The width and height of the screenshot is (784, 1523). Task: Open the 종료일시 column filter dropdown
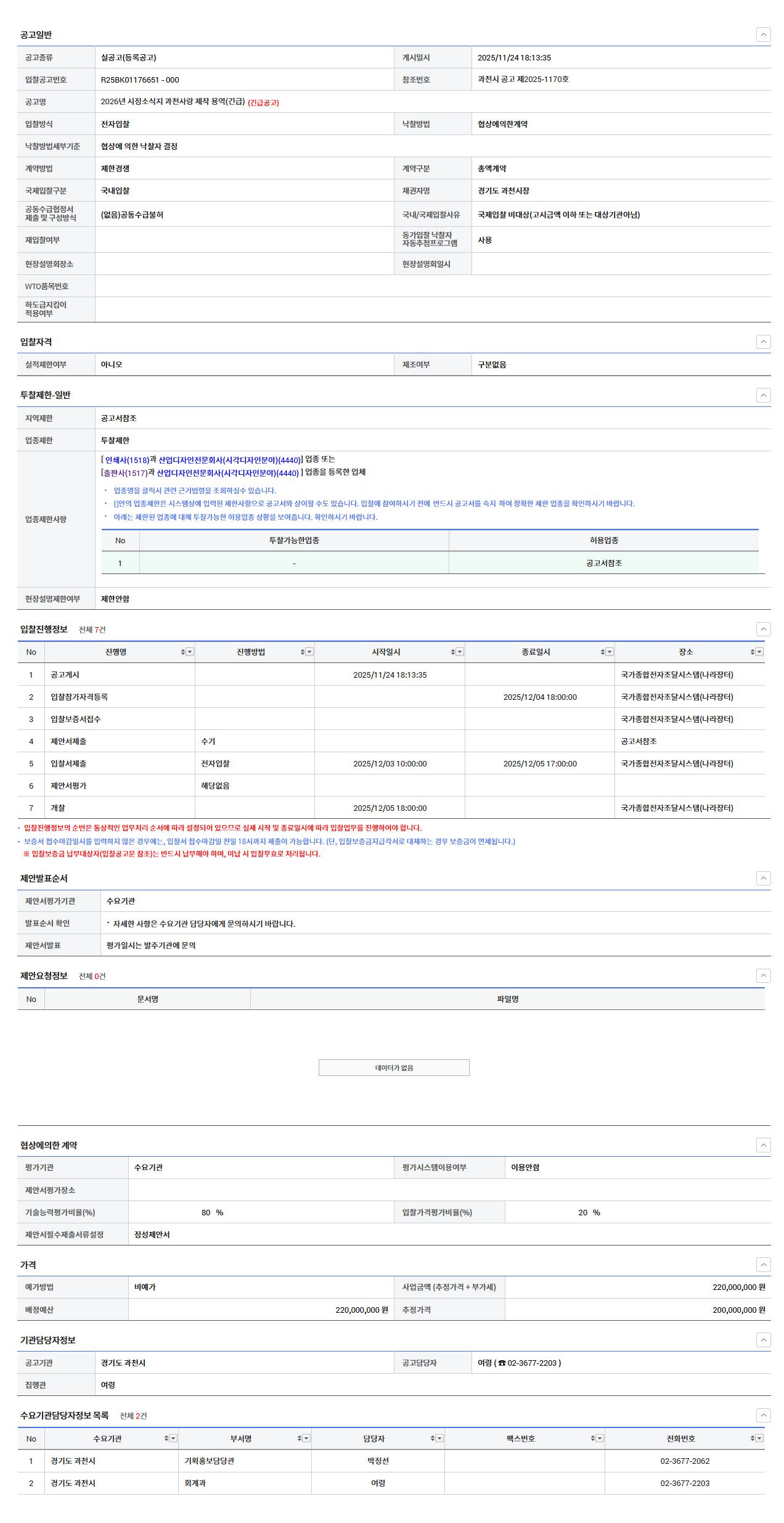(x=610, y=652)
